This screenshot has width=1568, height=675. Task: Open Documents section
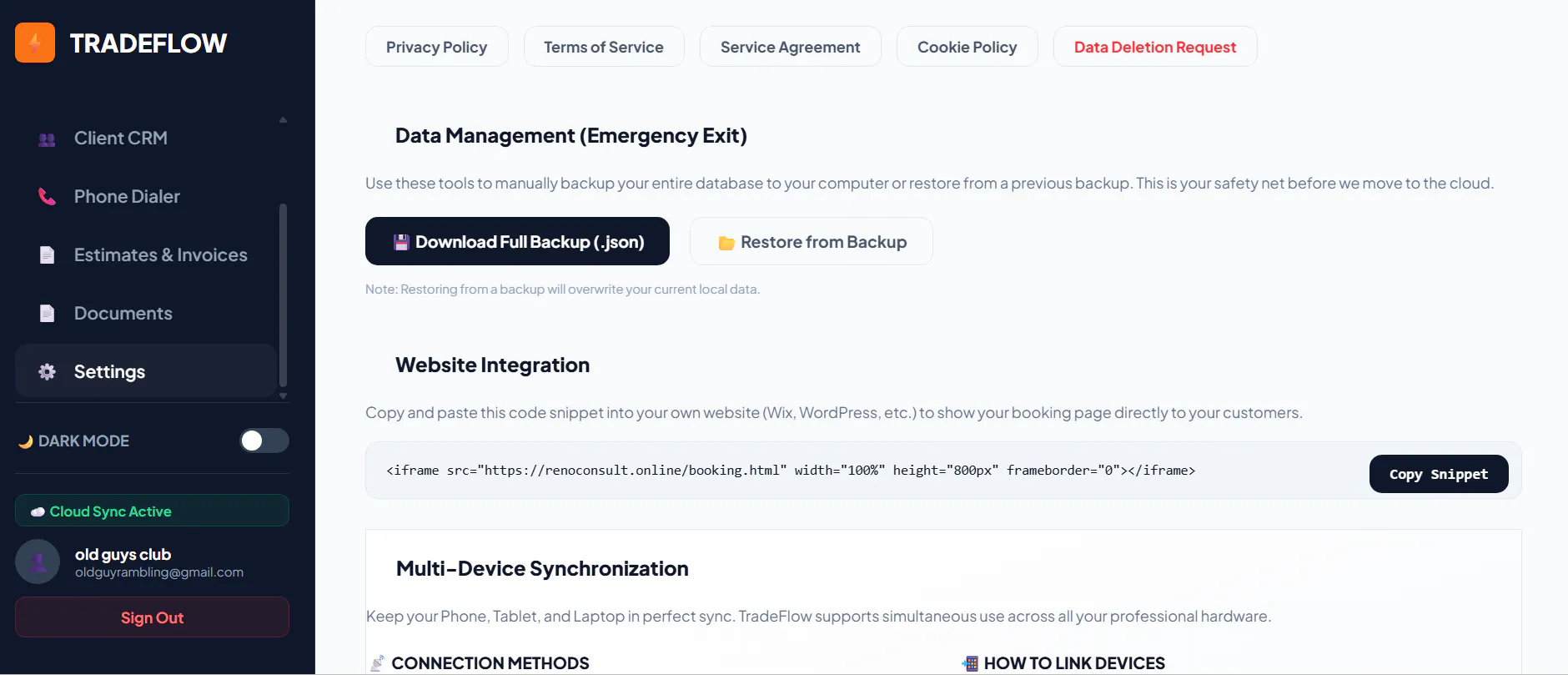tap(145, 314)
